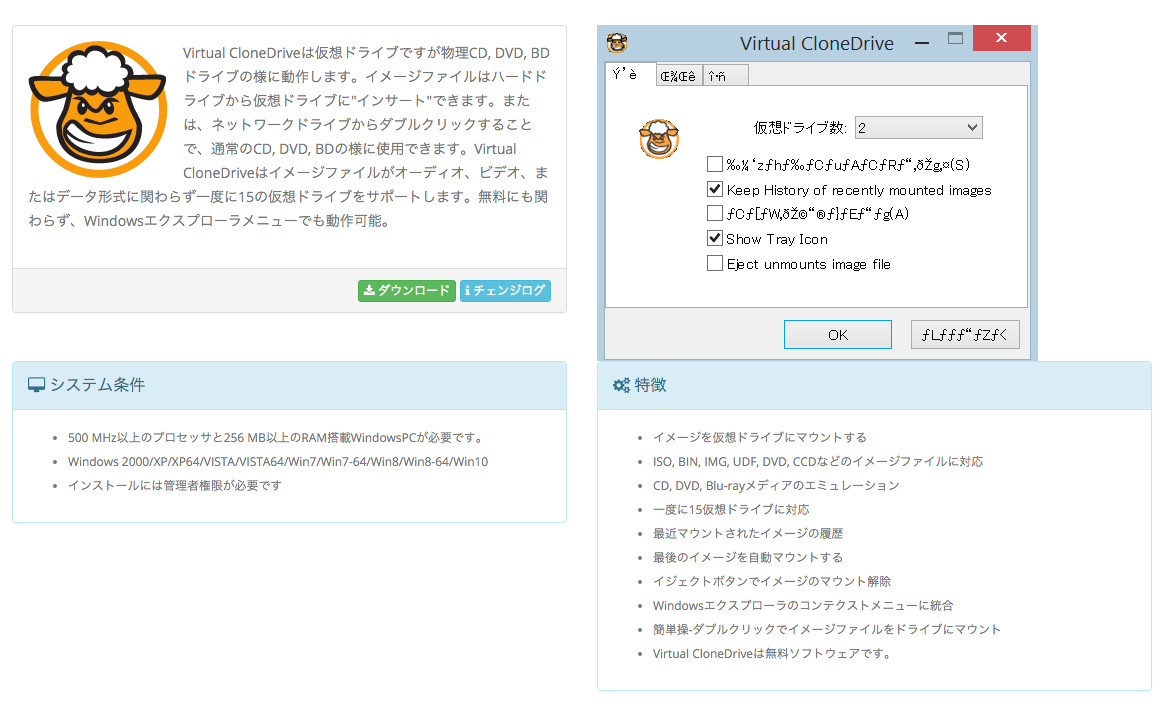Click the Windows 2000/XP supported versions line

pos(278,461)
